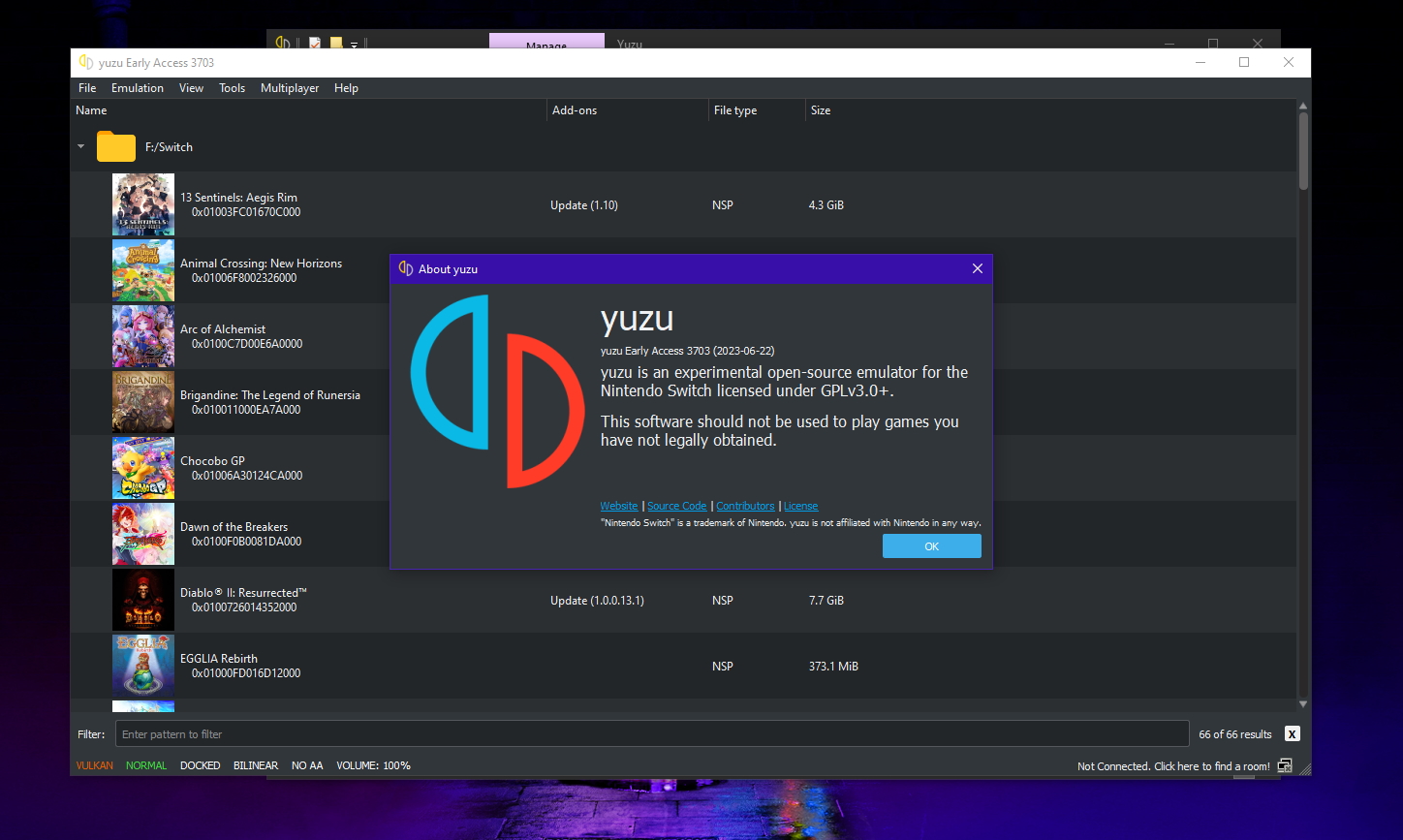Toggle the NORMAL GPU accuracy setting
1403x840 pixels.
[146, 765]
